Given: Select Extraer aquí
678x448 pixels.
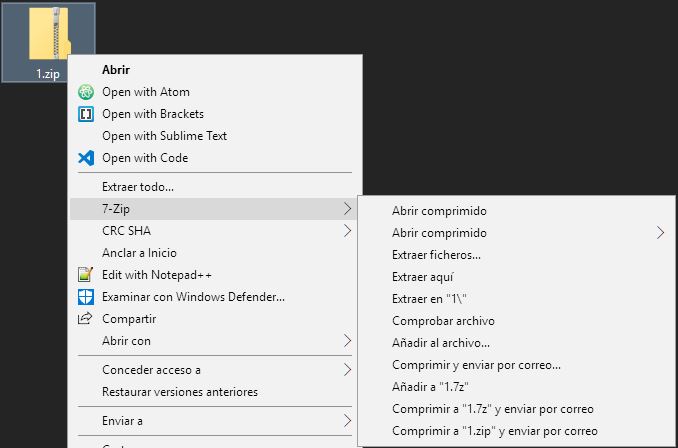Looking at the screenshot, I should (x=516, y=277).
